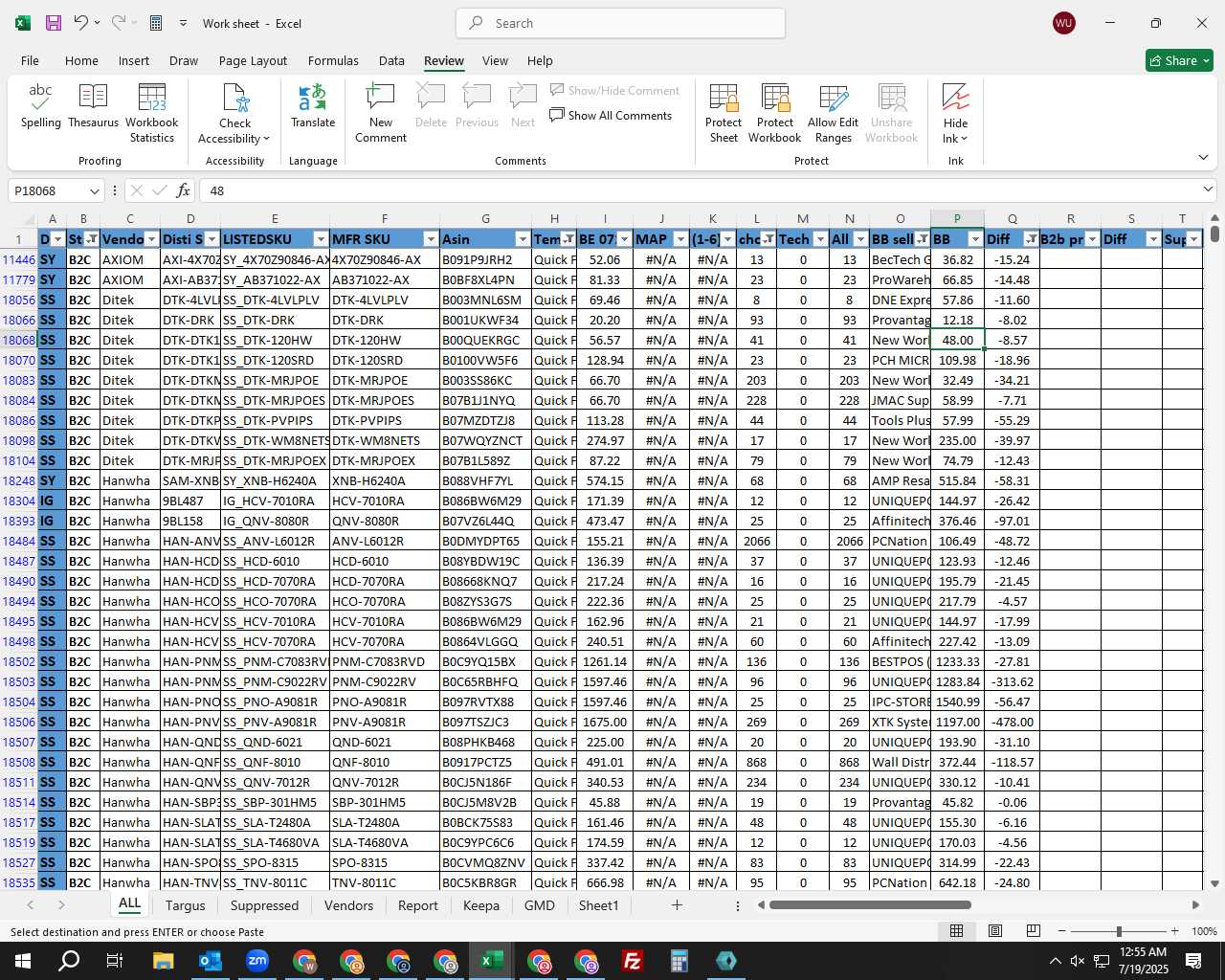Open the Thesaurus tool

94,106
